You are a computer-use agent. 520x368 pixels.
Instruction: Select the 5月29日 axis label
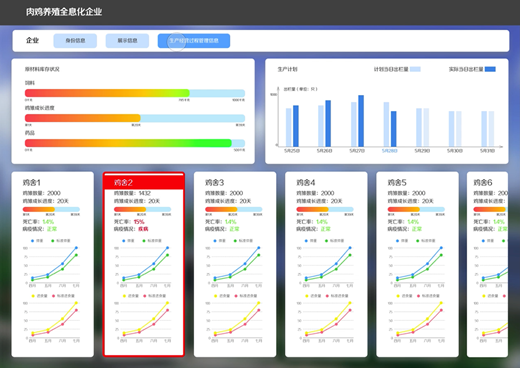click(422, 151)
